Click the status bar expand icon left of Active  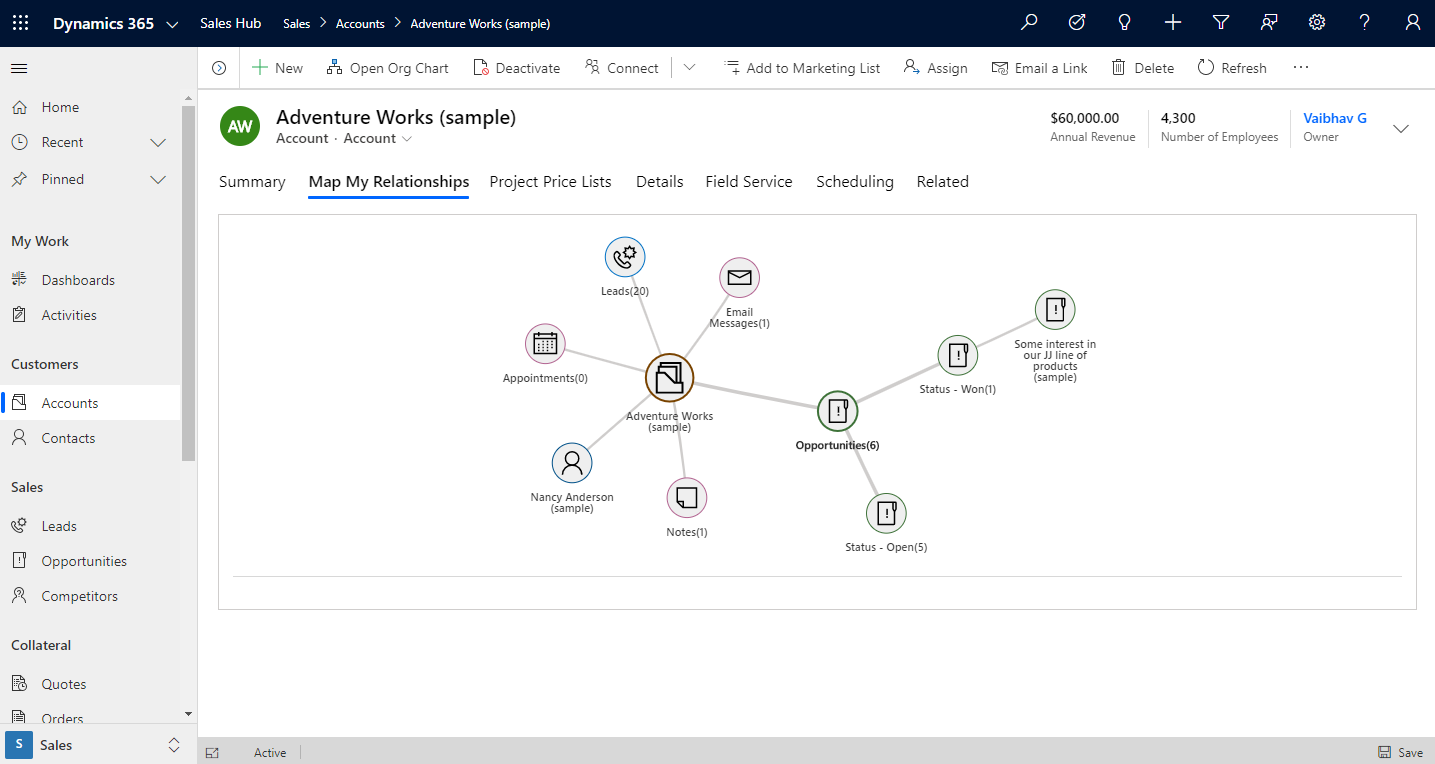pos(212,753)
